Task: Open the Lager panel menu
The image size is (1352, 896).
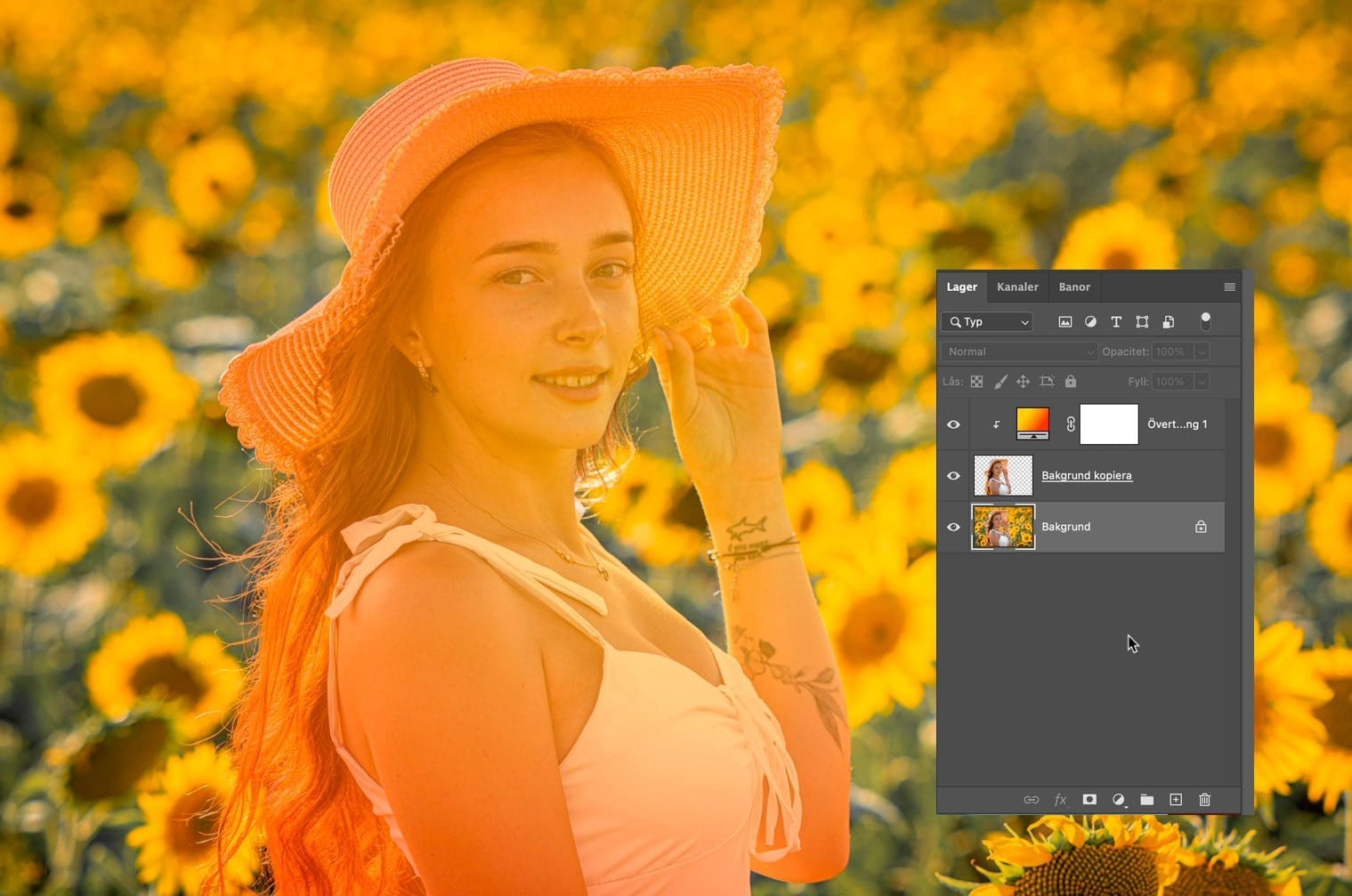Action: (x=1229, y=287)
